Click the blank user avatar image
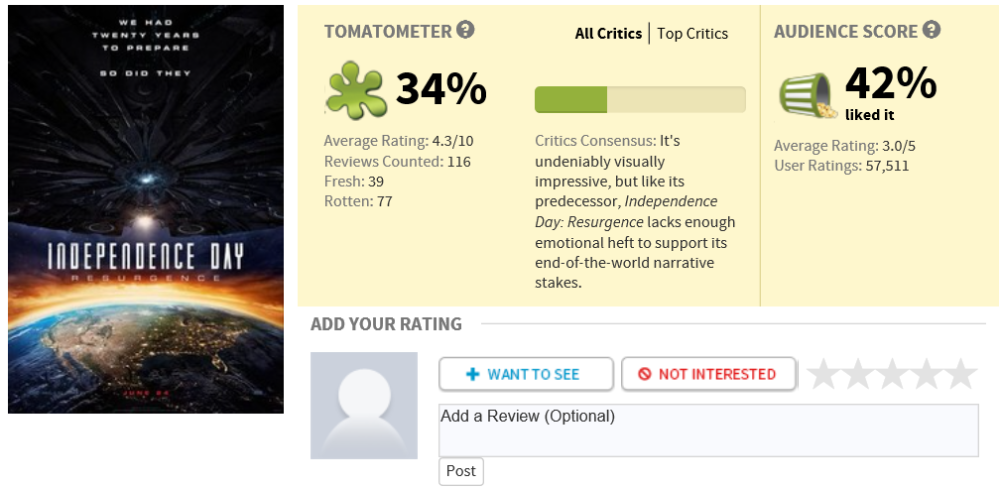 pyautogui.click(x=363, y=405)
